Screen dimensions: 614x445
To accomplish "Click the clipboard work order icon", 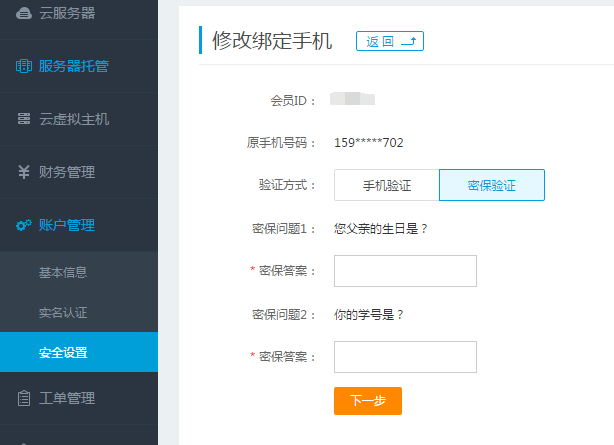I will pyautogui.click(x=23, y=398).
